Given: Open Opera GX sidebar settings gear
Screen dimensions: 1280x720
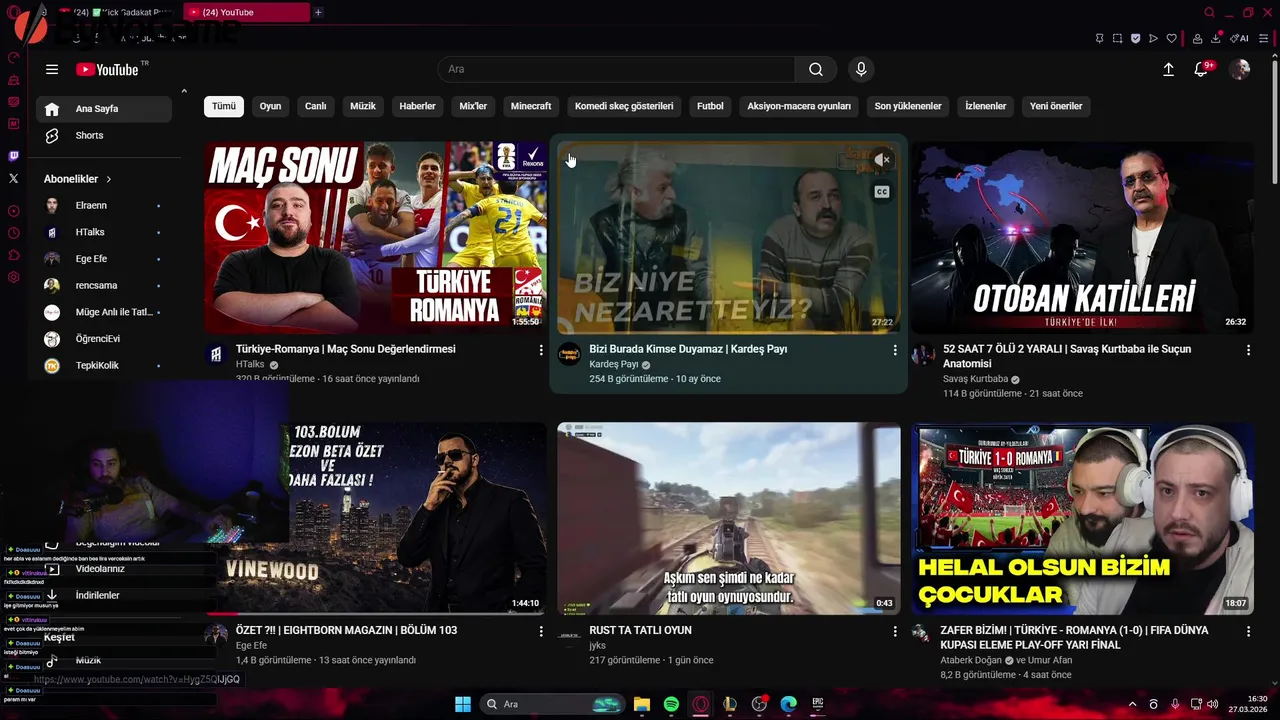Looking at the screenshot, I should click(x=13, y=277).
